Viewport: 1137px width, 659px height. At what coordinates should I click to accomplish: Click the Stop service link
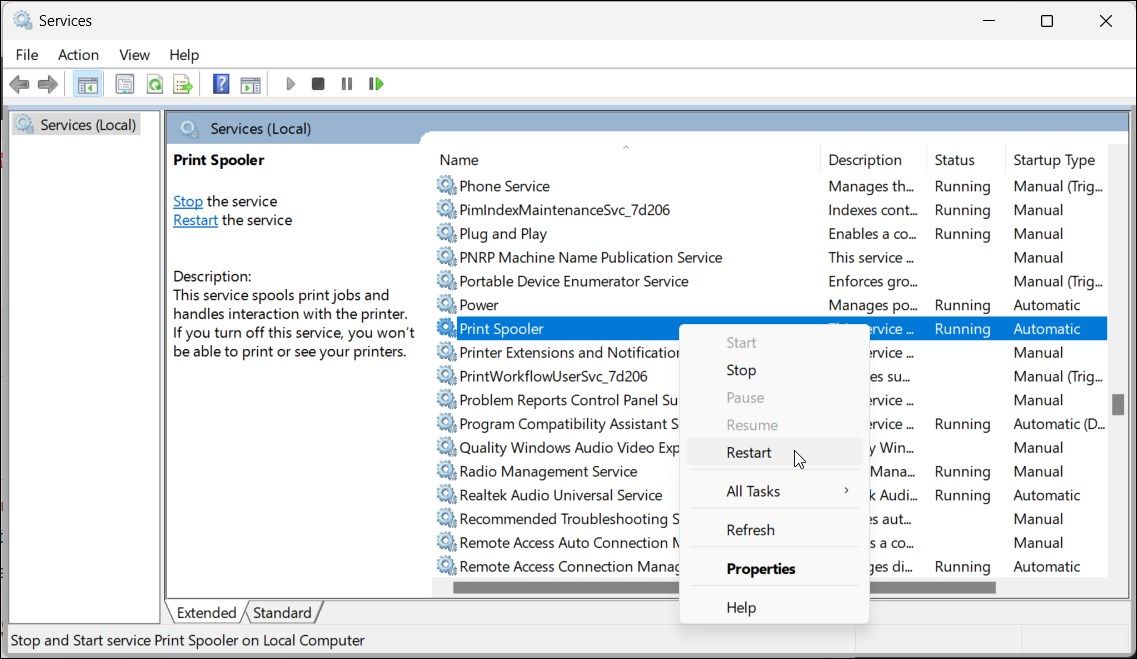click(x=187, y=201)
